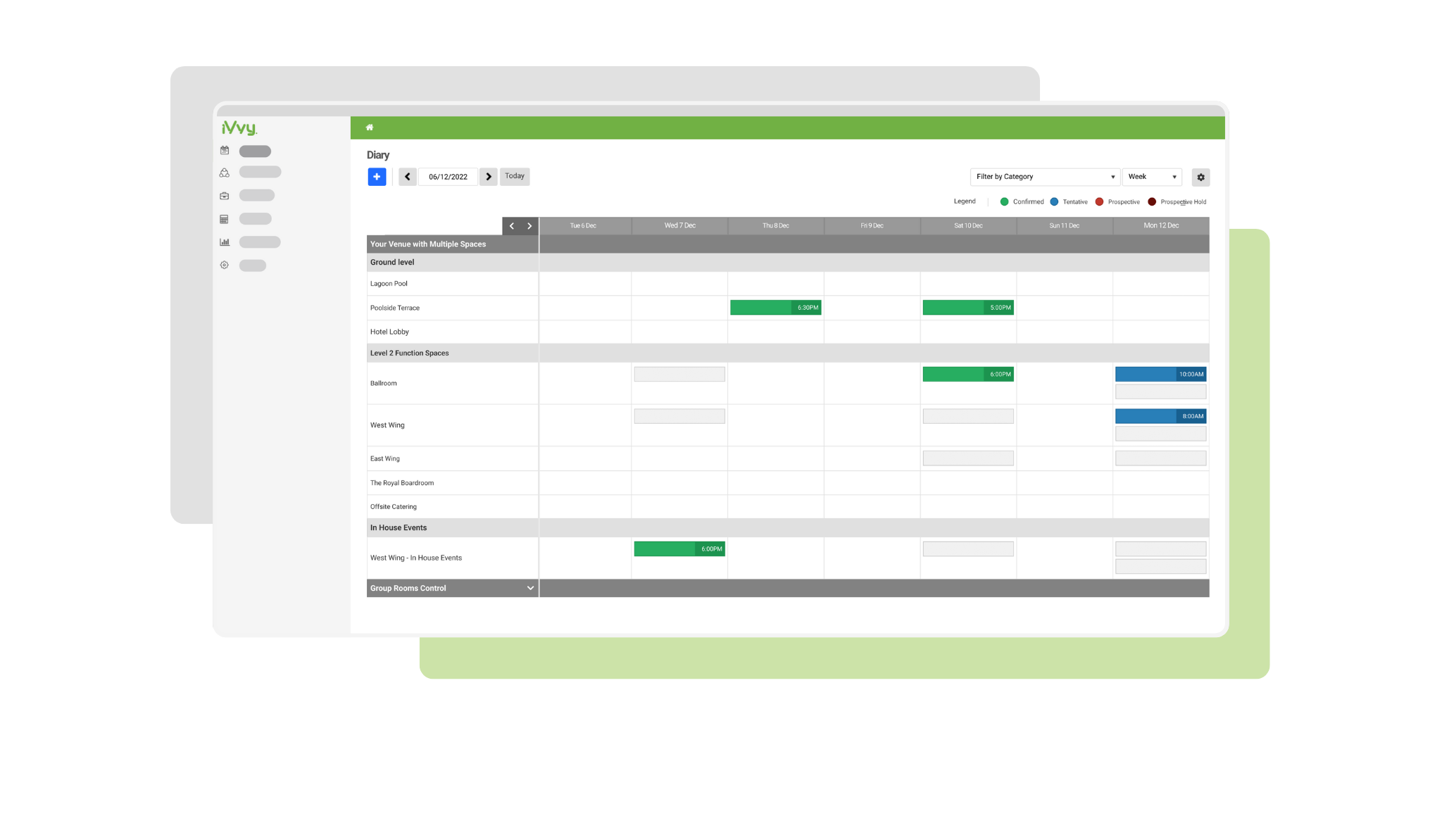Select the Sat 10 Dec column header
Viewport: 1442px width, 840px height.
[x=967, y=225]
